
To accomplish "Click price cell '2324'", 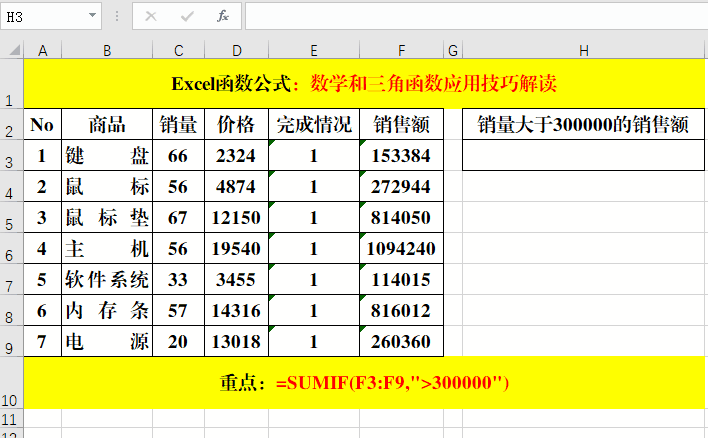I will 237,155.
